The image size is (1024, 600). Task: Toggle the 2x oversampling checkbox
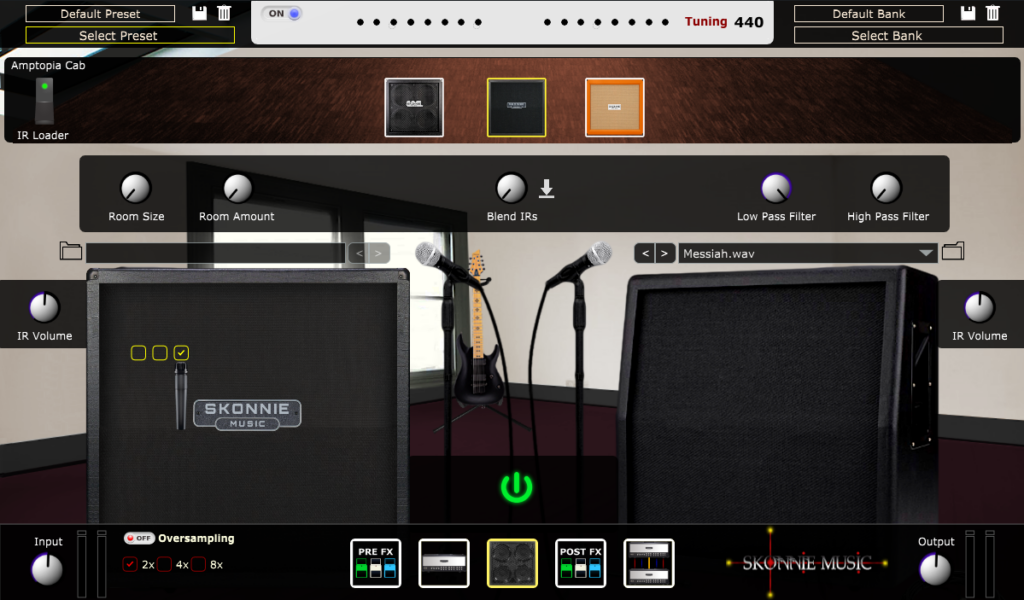(130, 564)
